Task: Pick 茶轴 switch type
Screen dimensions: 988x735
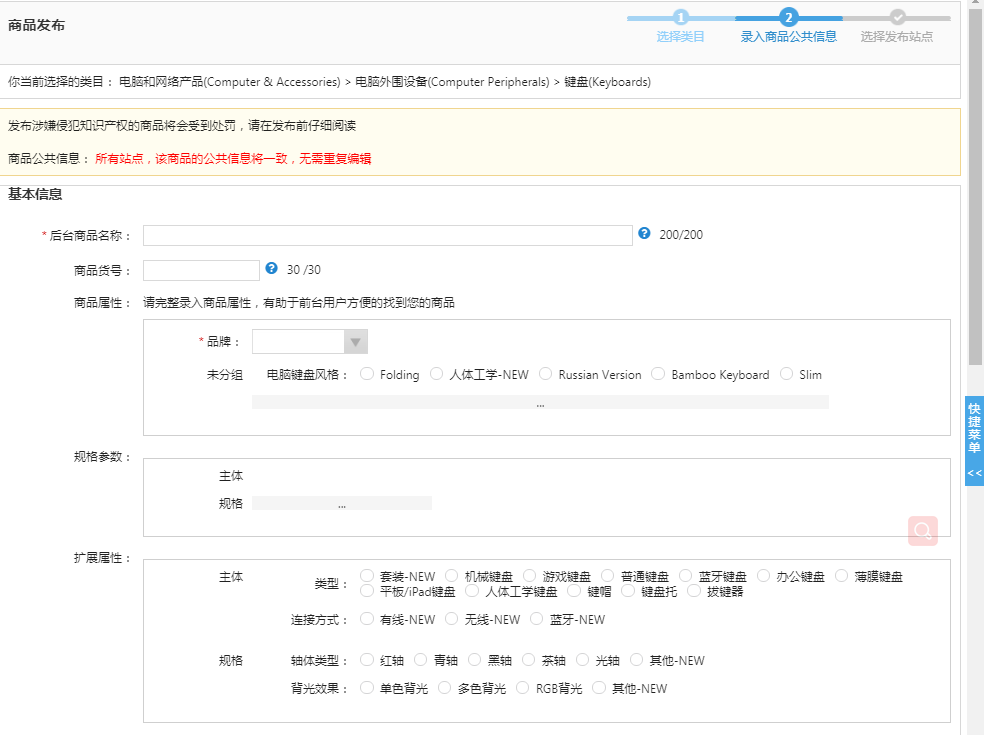Action: [529, 659]
